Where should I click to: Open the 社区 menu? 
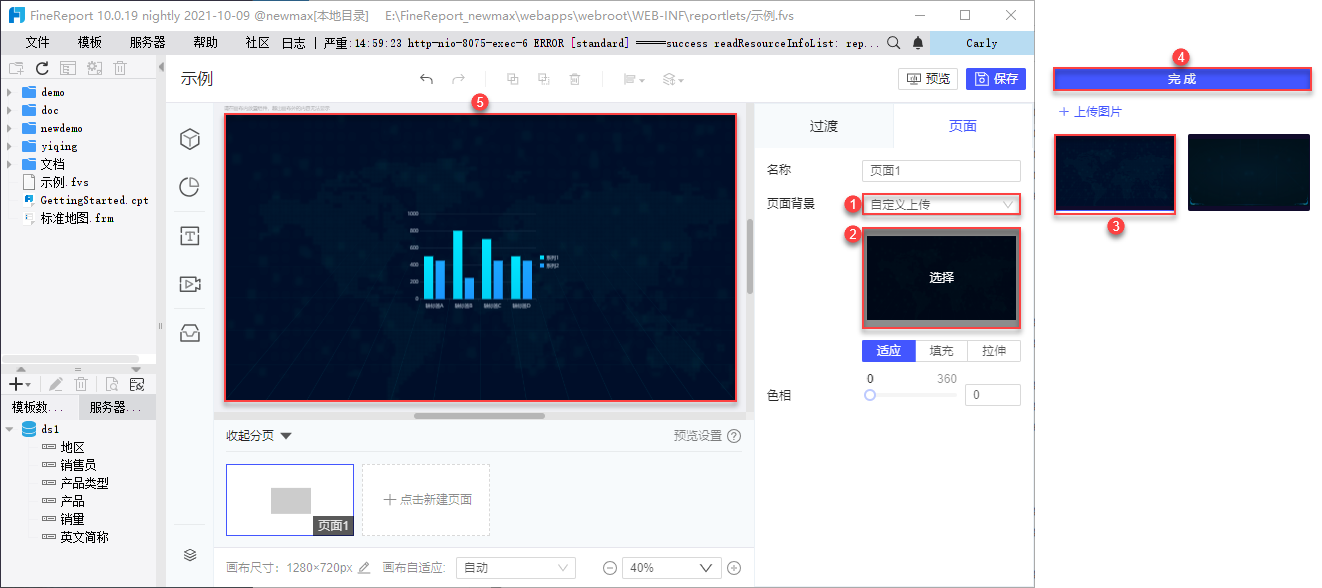pyautogui.click(x=257, y=43)
